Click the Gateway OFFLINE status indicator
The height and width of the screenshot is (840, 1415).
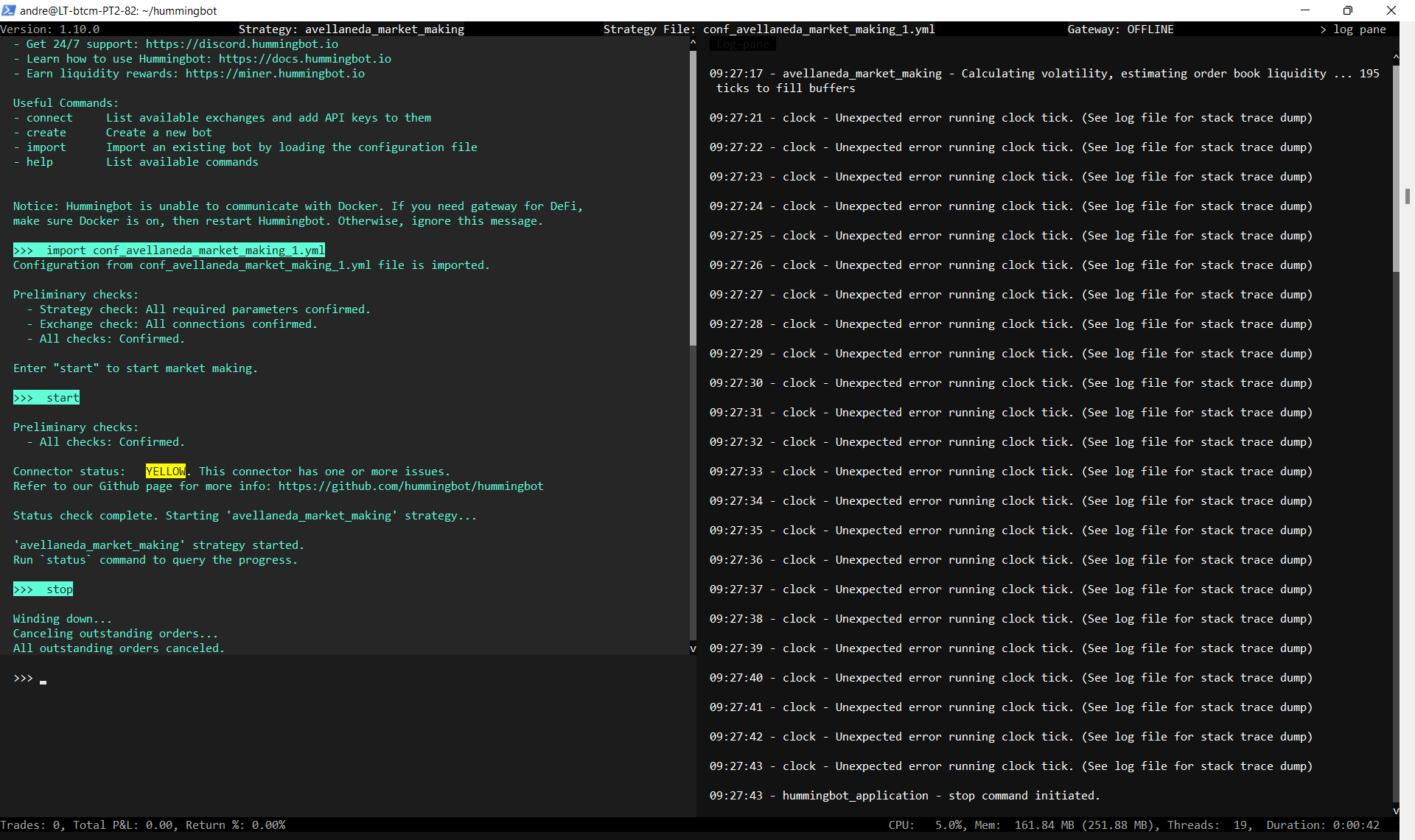pos(1120,29)
